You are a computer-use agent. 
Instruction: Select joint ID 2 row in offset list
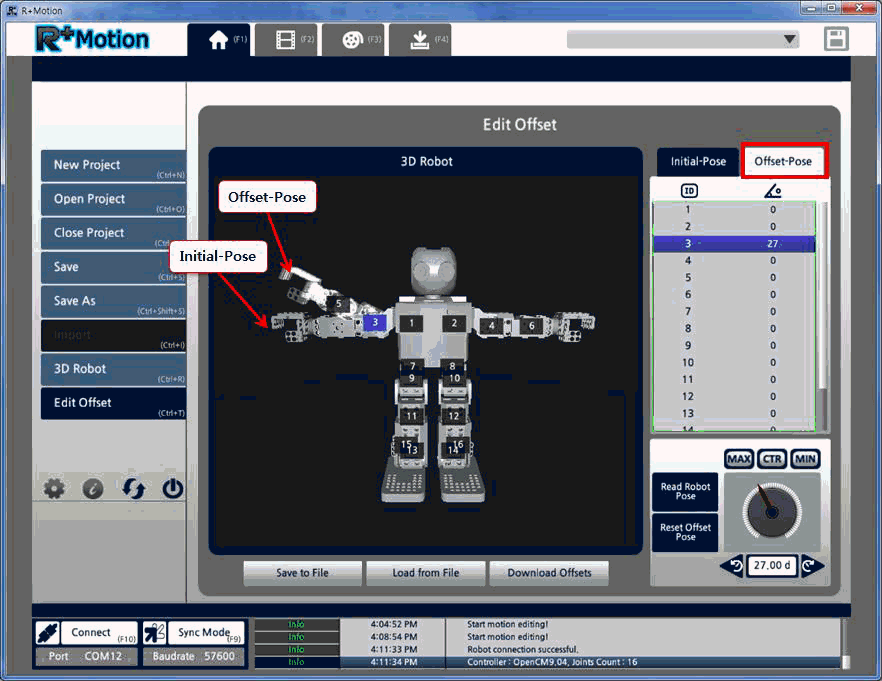(734, 227)
